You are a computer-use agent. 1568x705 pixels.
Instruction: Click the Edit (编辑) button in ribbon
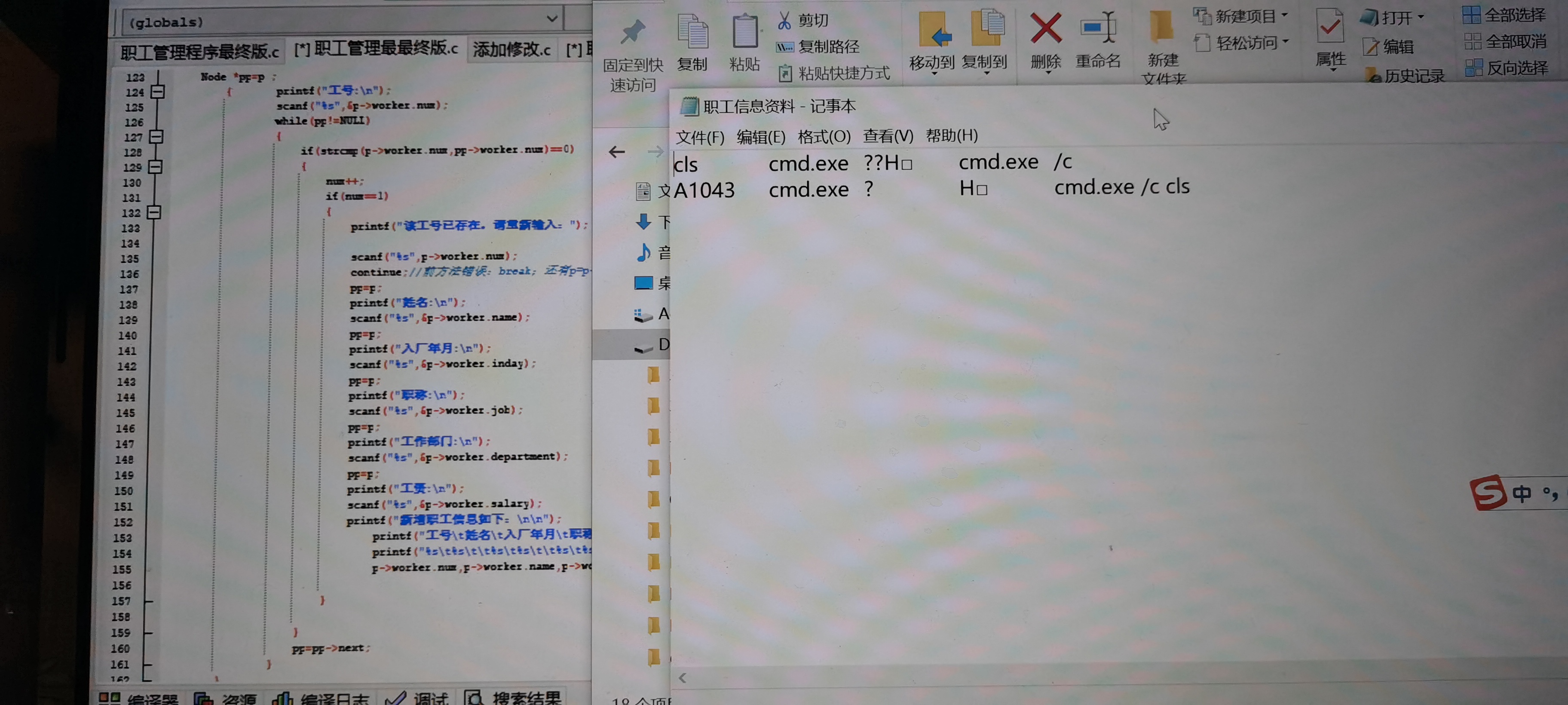[x=1388, y=47]
